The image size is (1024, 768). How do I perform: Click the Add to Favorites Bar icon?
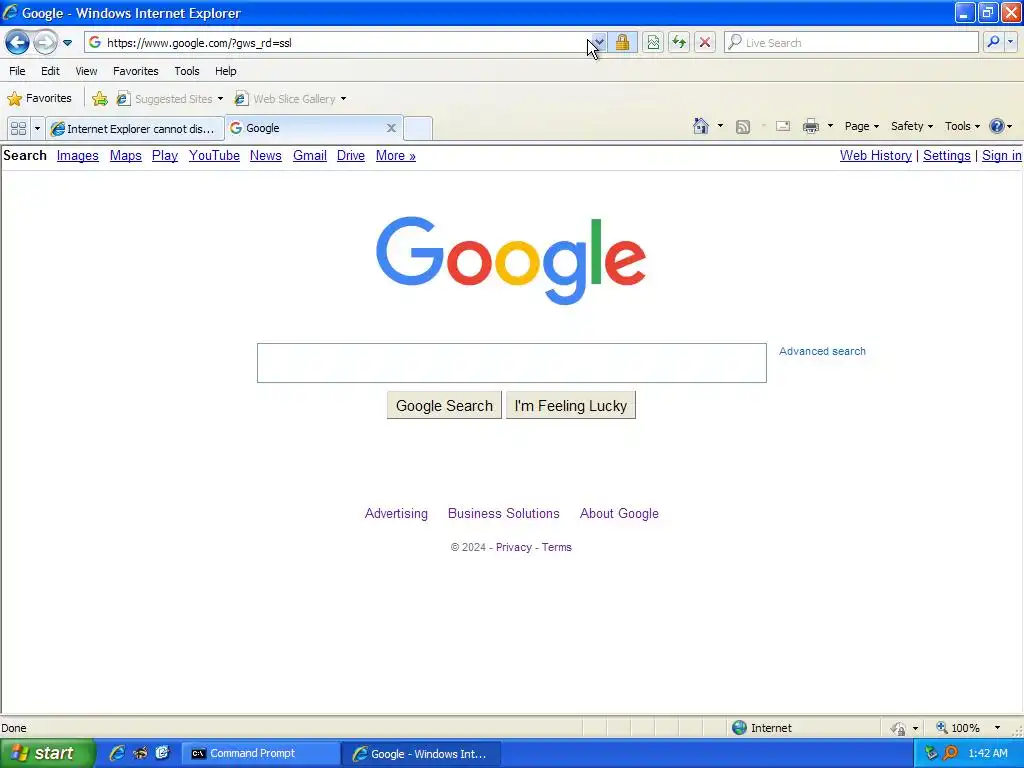100,99
